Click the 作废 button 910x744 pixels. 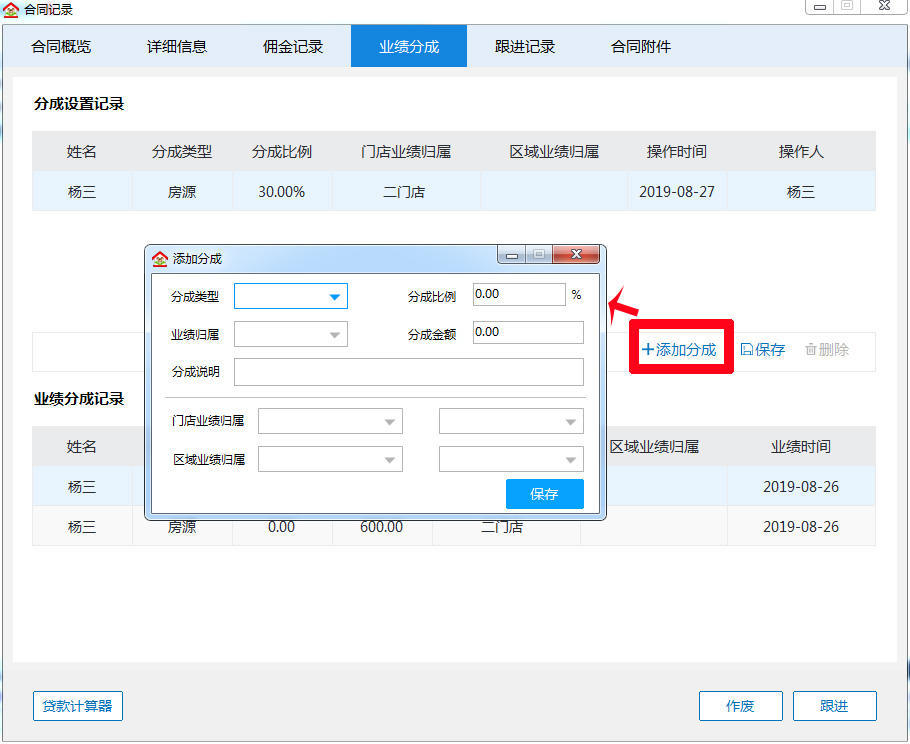click(740, 706)
